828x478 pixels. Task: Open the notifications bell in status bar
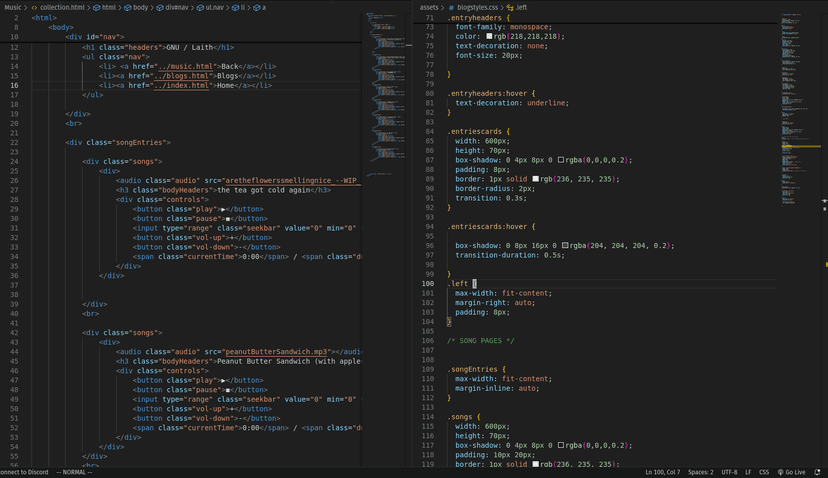pyautogui.click(x=816, y=472)
